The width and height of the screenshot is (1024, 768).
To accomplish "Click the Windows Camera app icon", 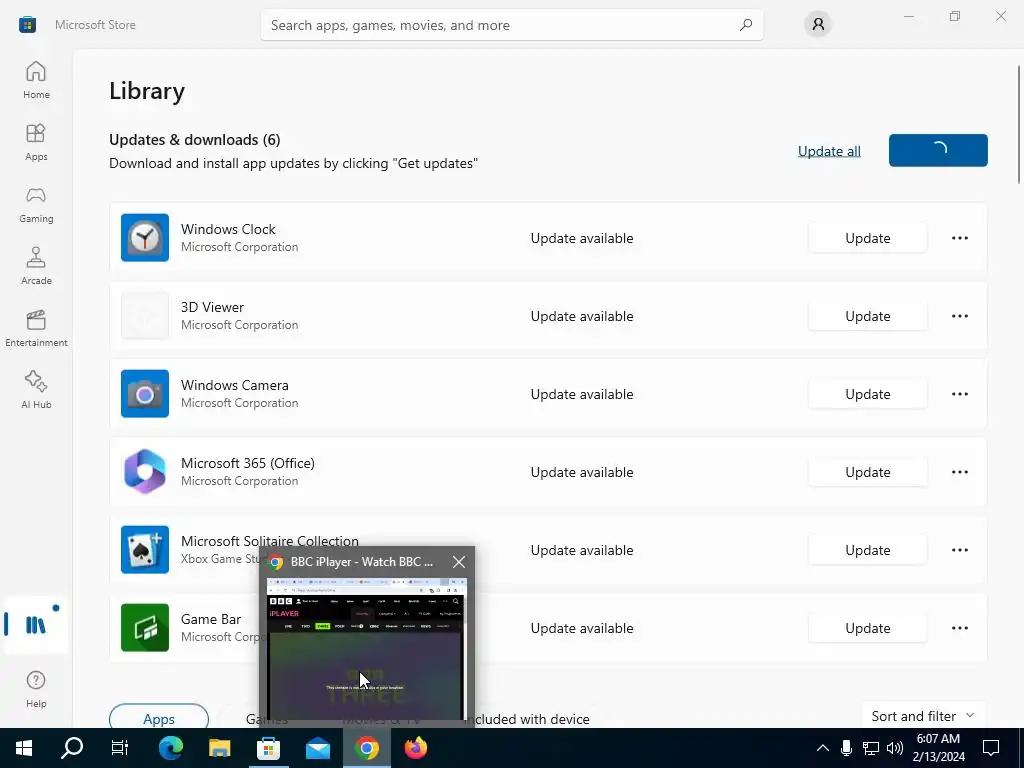I will point(145,394).
